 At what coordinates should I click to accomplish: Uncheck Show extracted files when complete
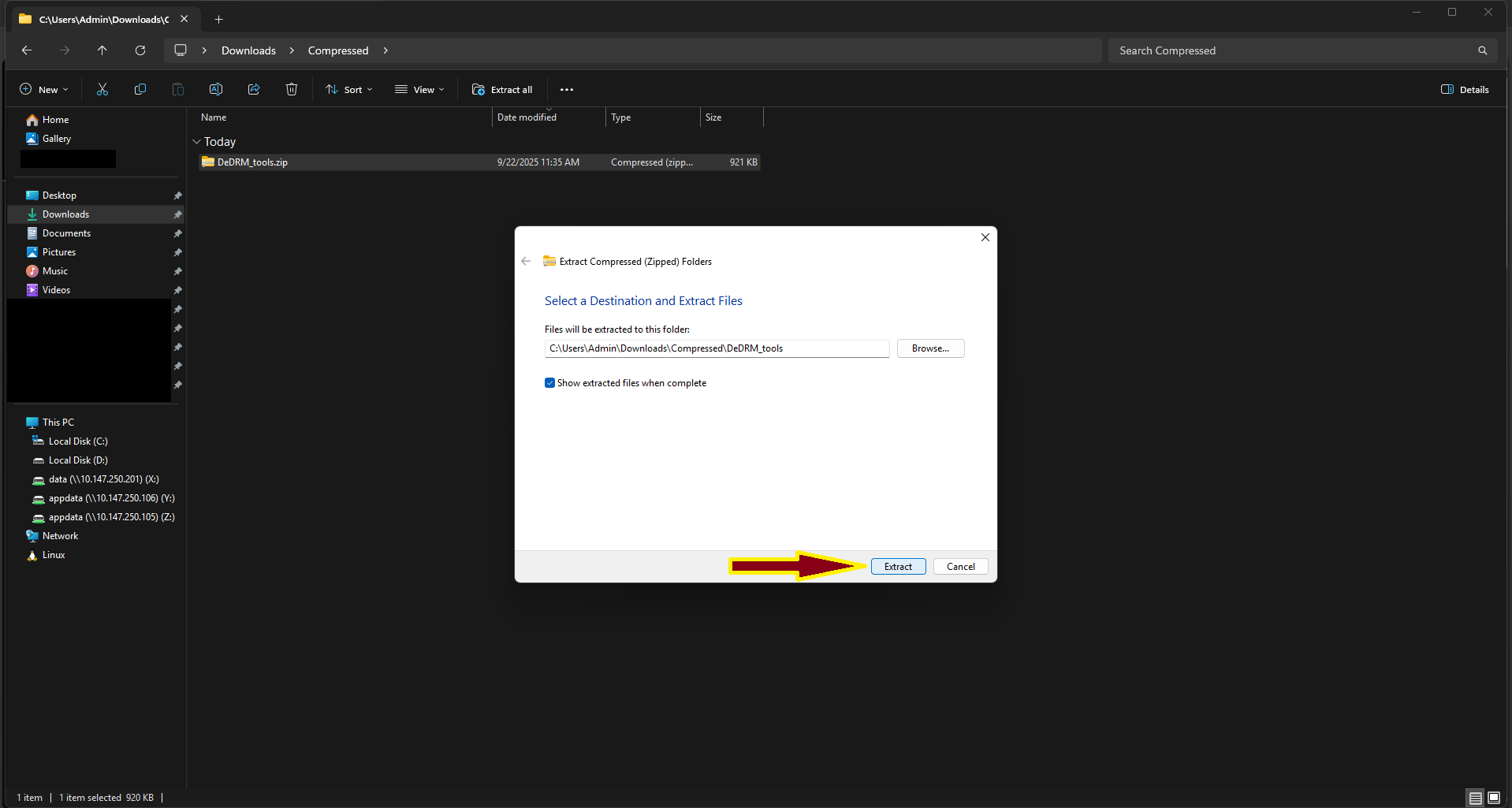tap(549, 383)
